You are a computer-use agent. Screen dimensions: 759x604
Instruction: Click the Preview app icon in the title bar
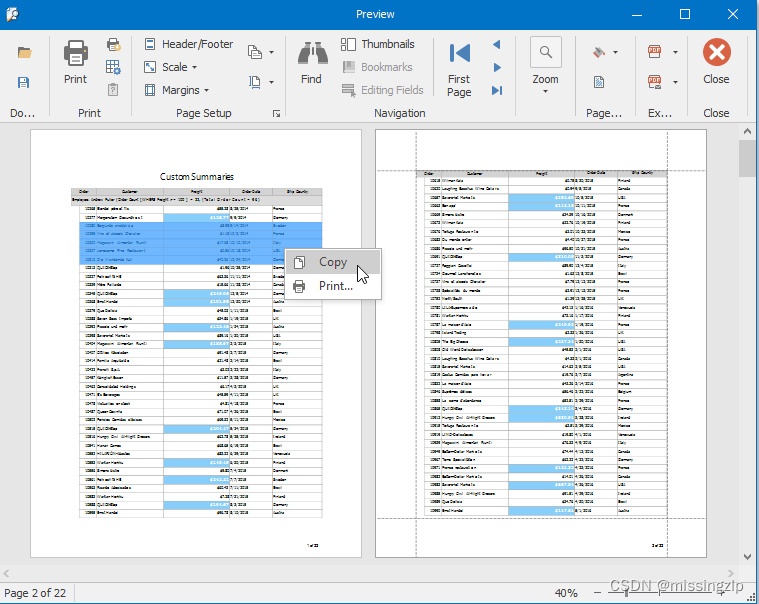(x=13, y=14)
